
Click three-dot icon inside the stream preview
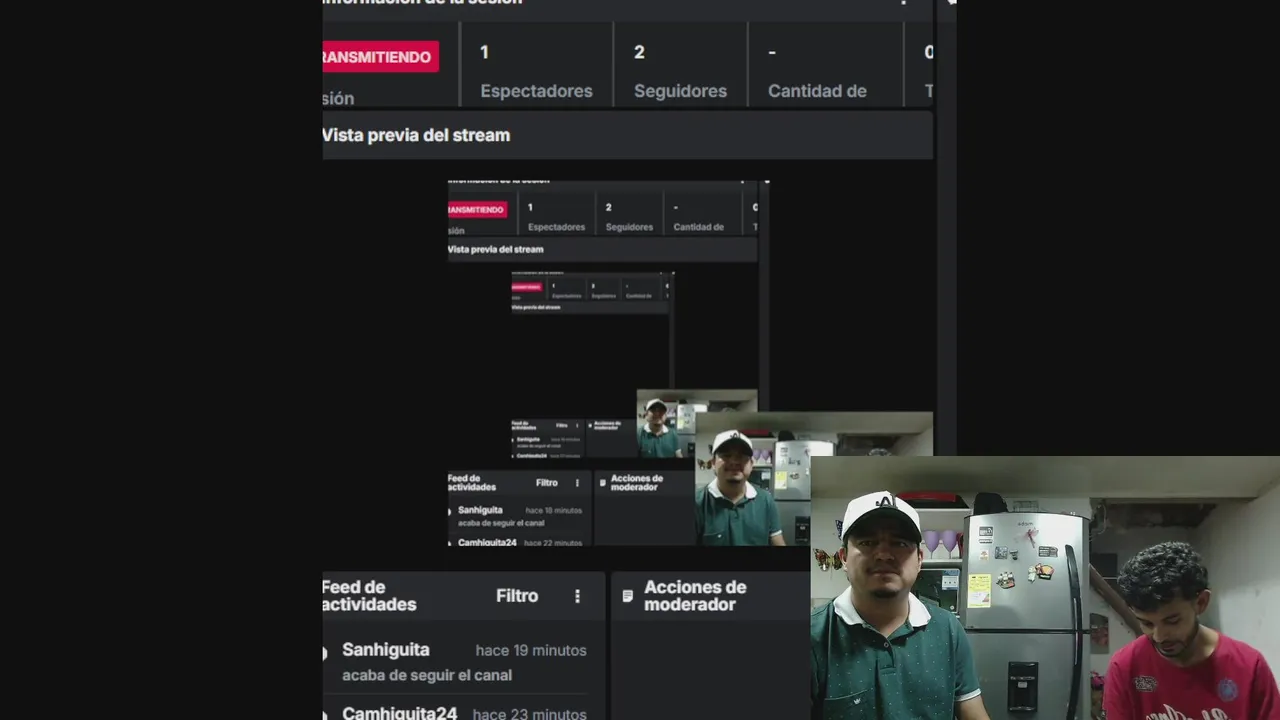pyautogui.click(x=577, y=483)
